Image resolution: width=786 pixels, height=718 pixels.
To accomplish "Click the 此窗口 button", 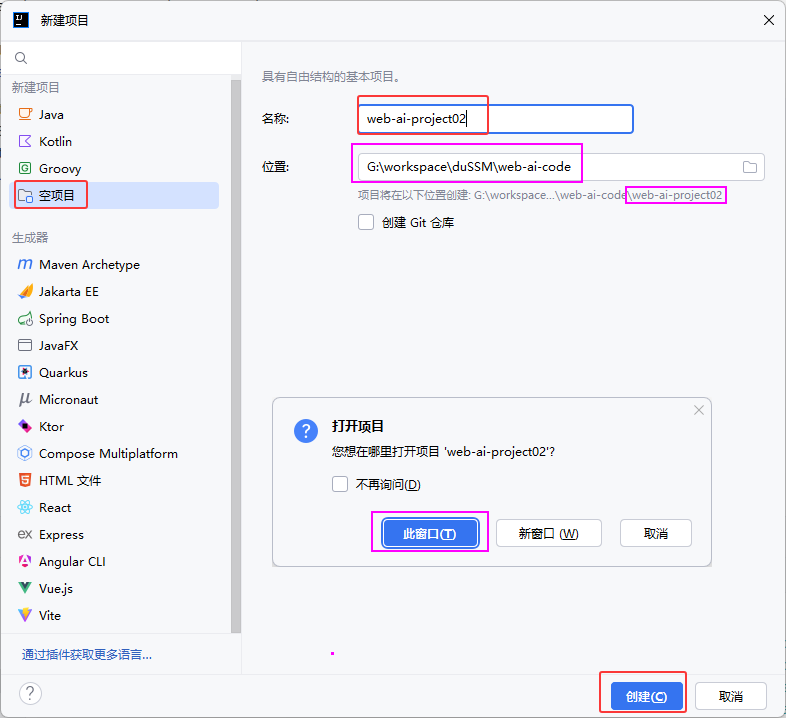I will [429, 534].
